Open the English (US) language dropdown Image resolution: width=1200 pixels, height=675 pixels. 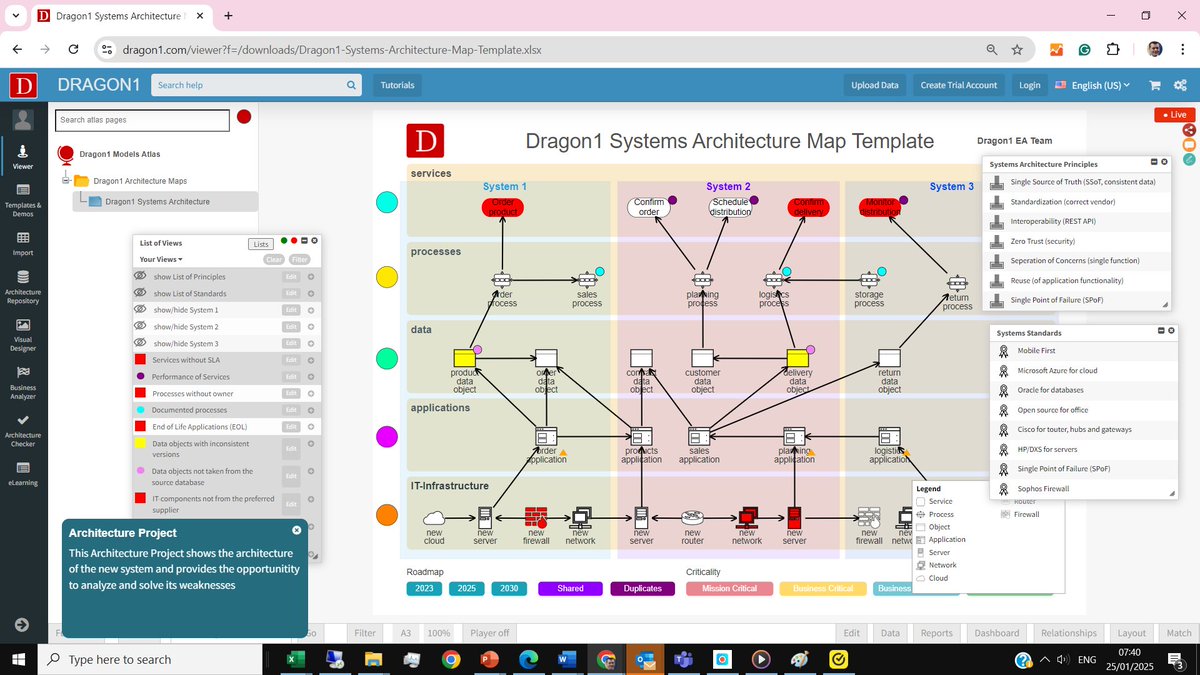pos(1096,85)
